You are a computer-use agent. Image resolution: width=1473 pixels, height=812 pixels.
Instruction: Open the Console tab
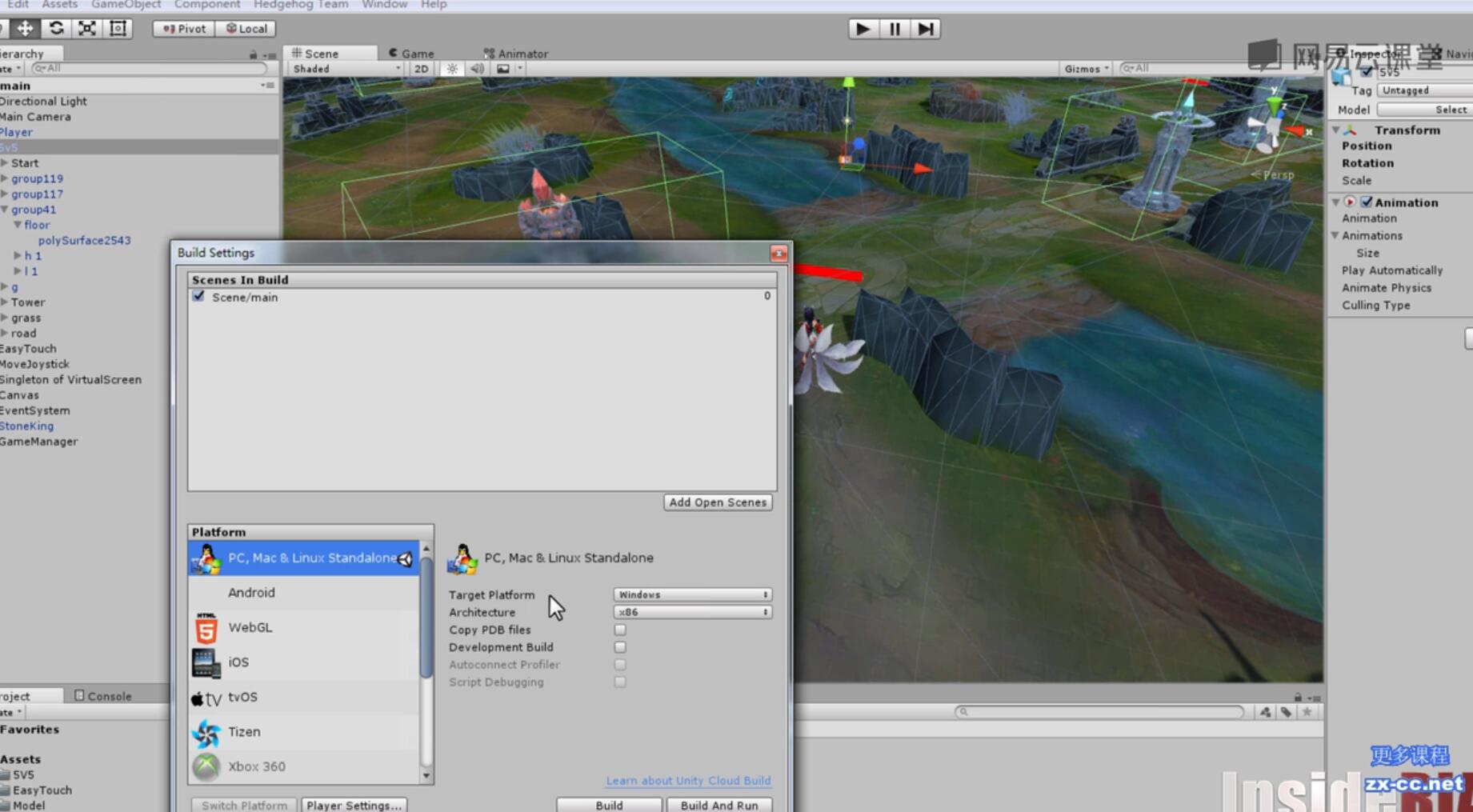(103, 696)
